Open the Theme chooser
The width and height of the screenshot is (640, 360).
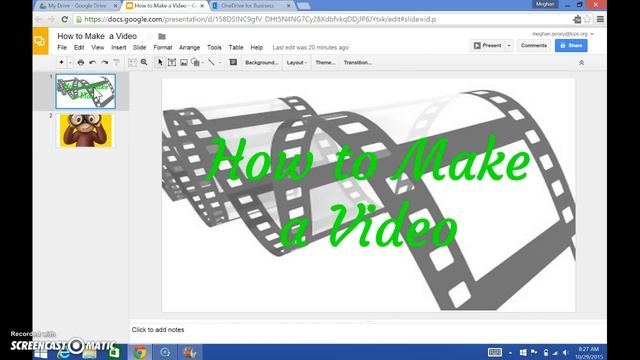tap(325, 62)
